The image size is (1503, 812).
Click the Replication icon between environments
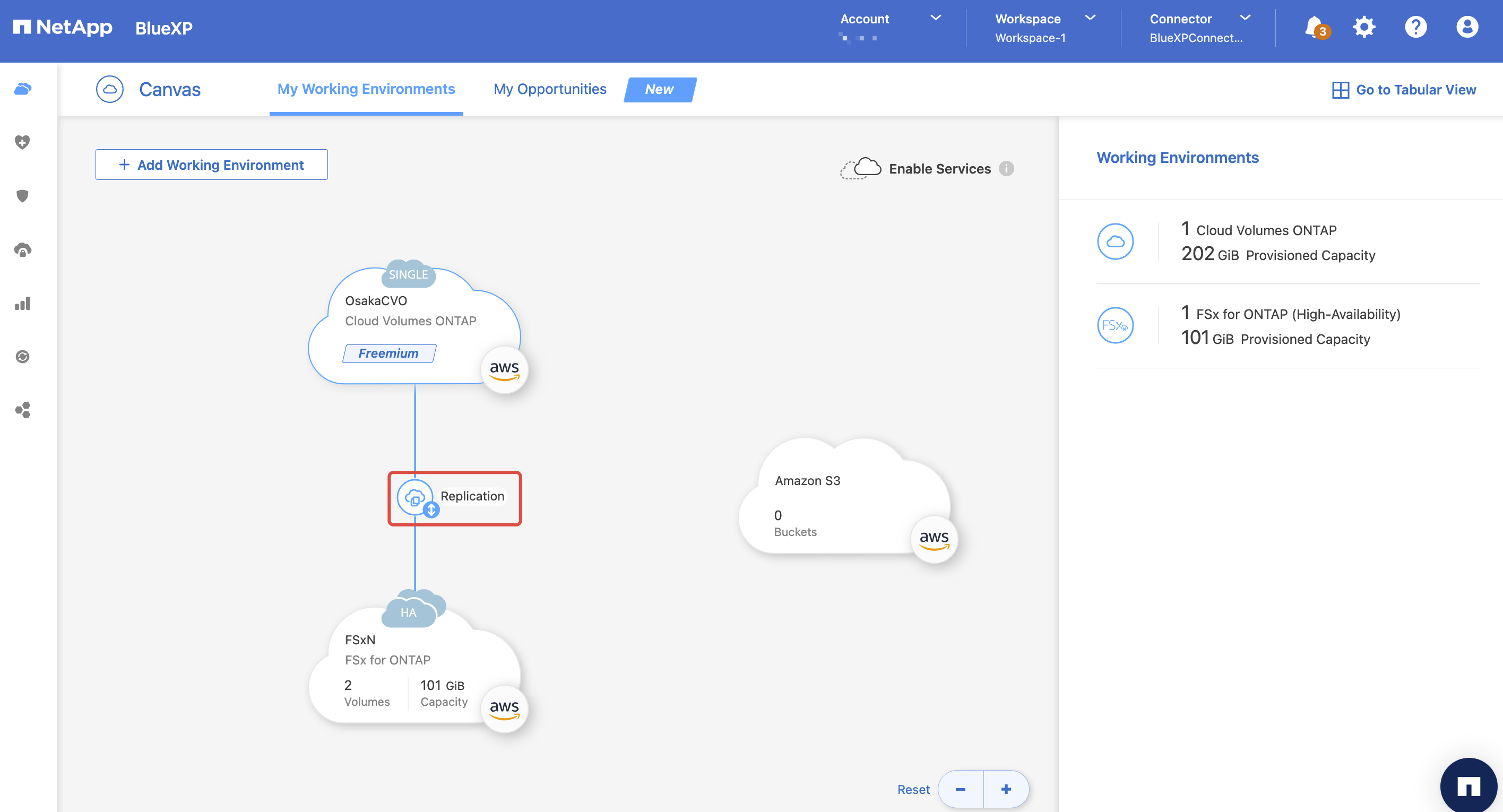coord(416,498)
